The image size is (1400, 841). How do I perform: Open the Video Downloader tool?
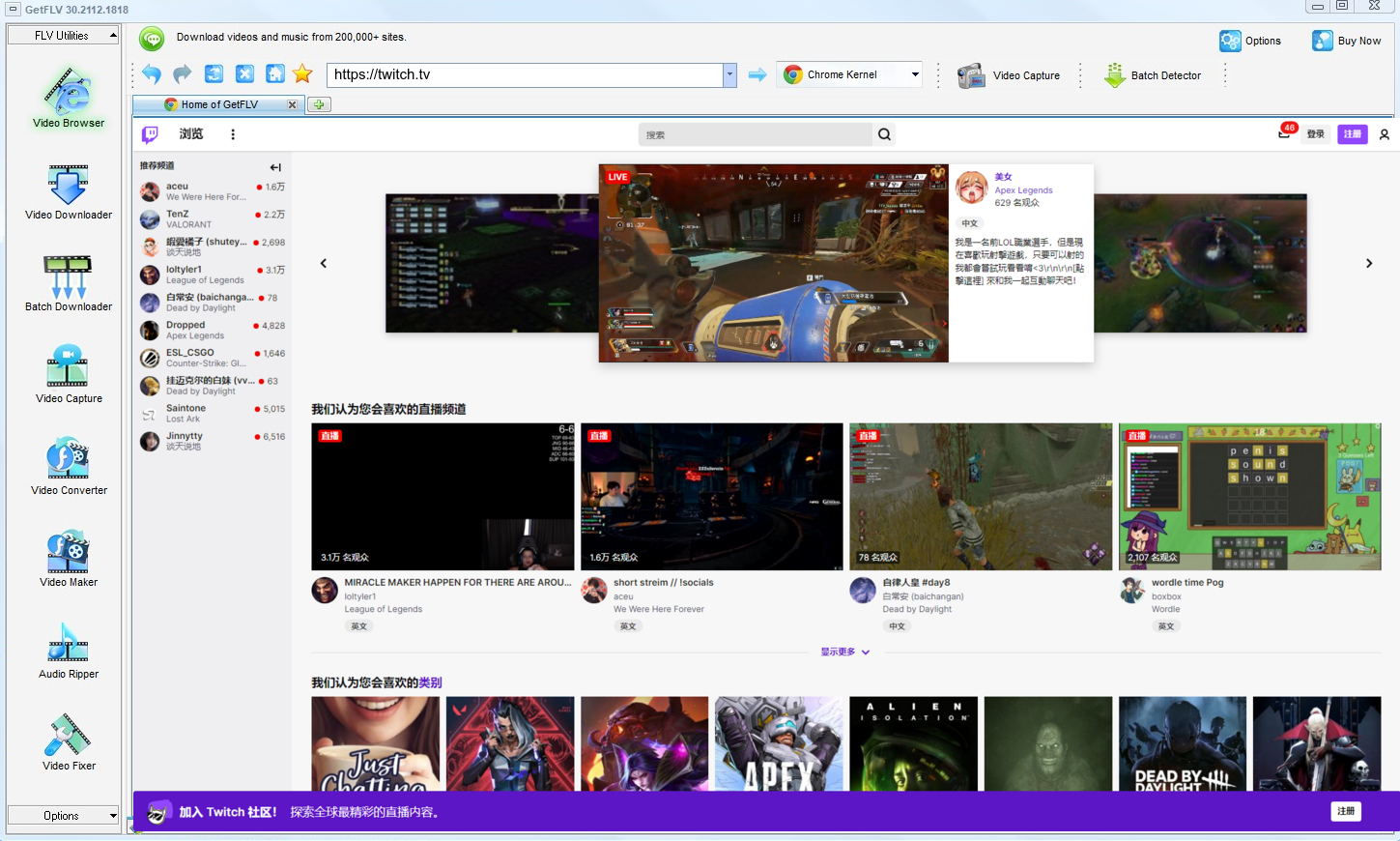click(69, 191)
